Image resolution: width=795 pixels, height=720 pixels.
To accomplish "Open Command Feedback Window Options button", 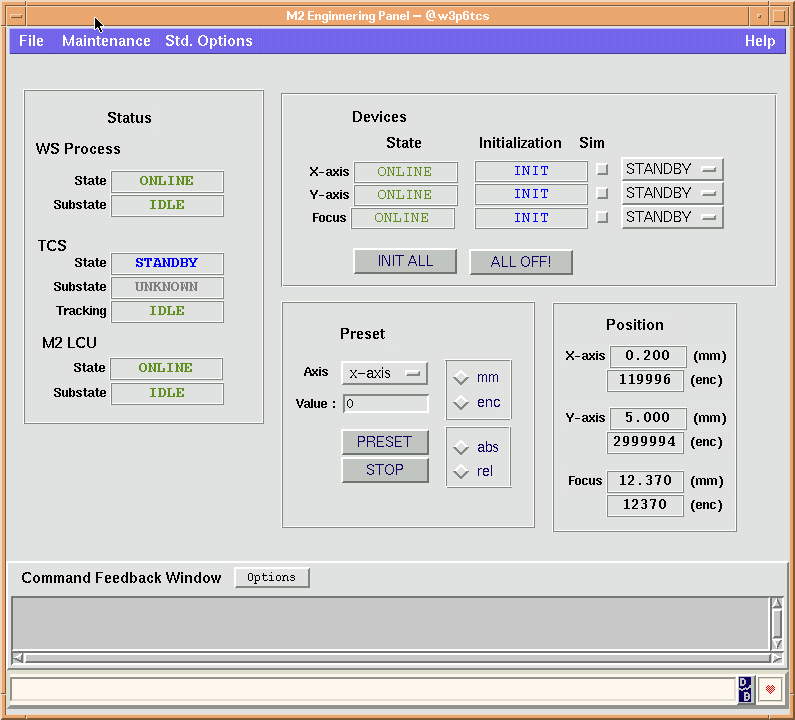I will point(272,578).
